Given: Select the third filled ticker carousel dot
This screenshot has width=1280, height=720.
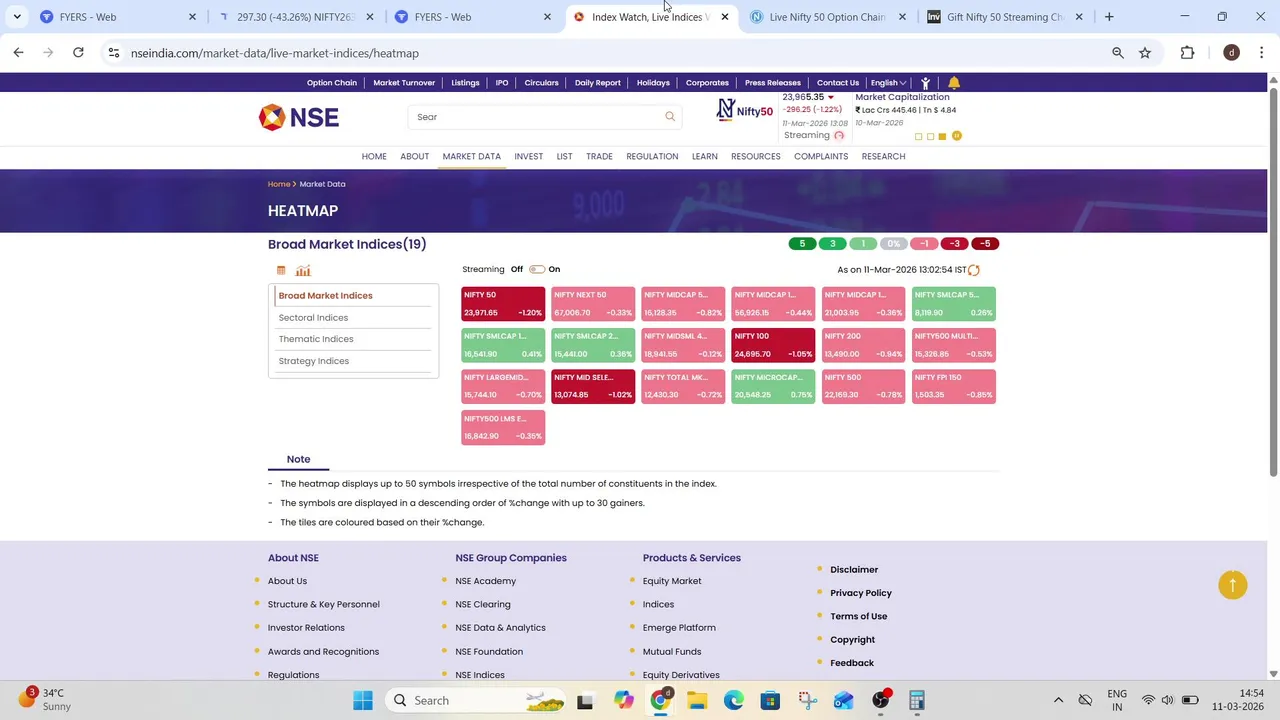Looking at the screenshot, I should [942, 136].
